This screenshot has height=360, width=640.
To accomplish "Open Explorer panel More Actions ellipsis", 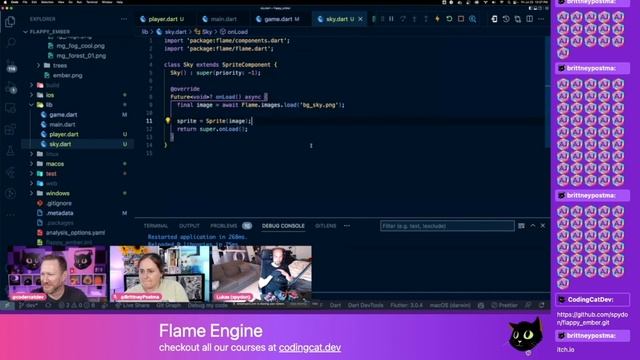I will coord(124,19).
